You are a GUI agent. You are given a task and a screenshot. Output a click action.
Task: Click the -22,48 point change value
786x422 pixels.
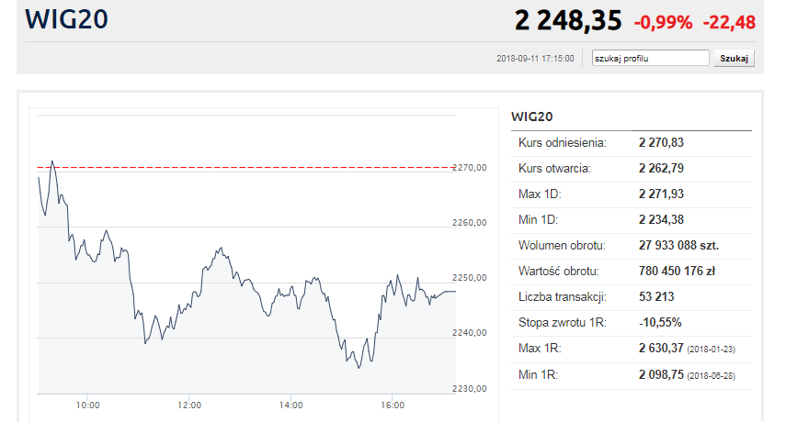click(x=729, y=23)
